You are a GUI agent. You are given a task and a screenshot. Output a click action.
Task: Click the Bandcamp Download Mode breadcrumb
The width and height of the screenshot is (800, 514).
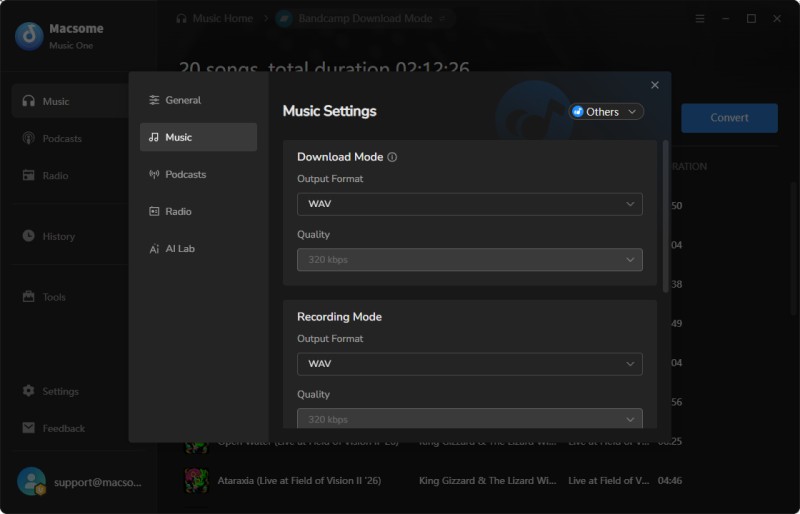point(365,18)
